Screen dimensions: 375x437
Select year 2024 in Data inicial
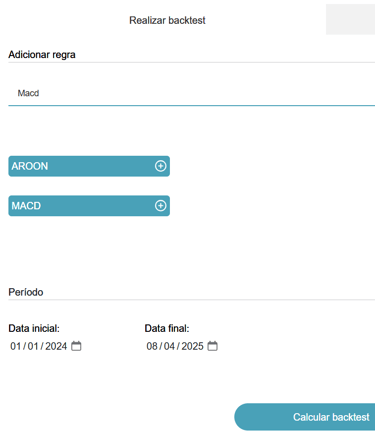click(x=56, y=346)
